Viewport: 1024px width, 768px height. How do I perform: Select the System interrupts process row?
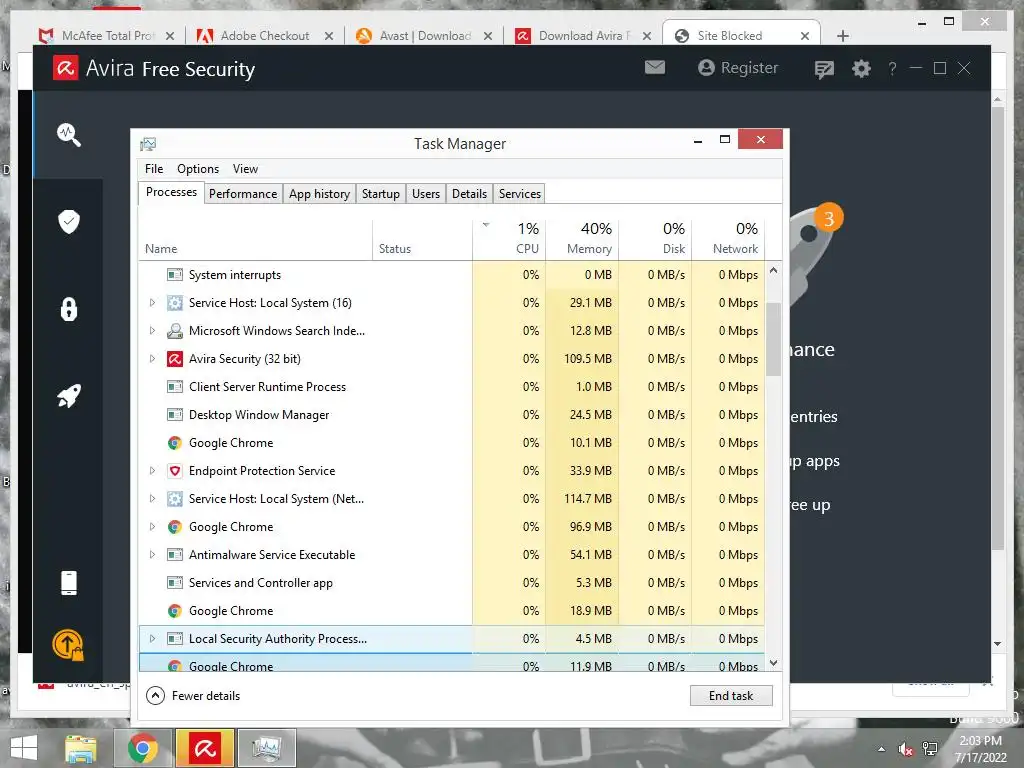click(x=451, y=275)
